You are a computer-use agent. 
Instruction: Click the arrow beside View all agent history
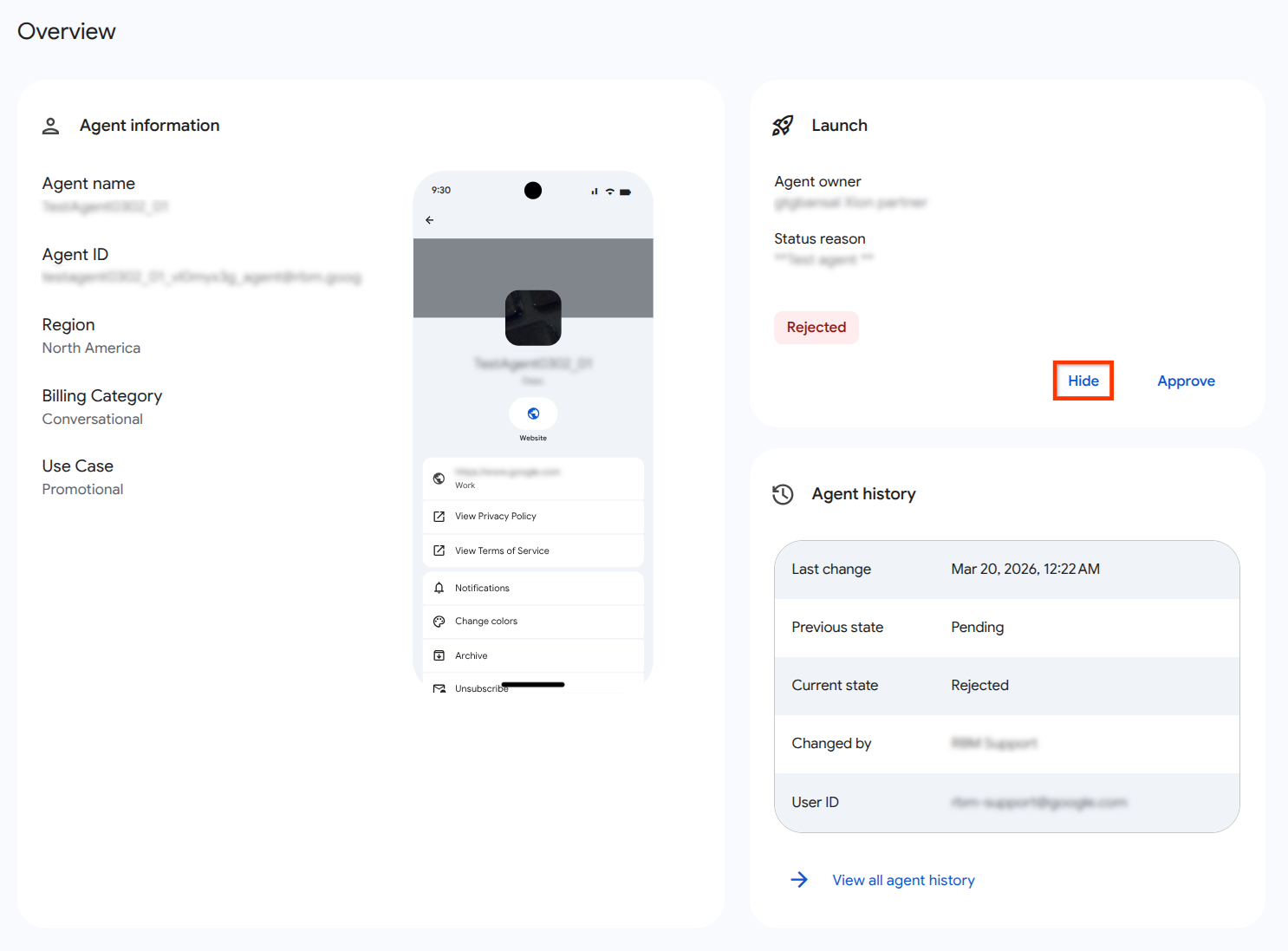[799, 879]
